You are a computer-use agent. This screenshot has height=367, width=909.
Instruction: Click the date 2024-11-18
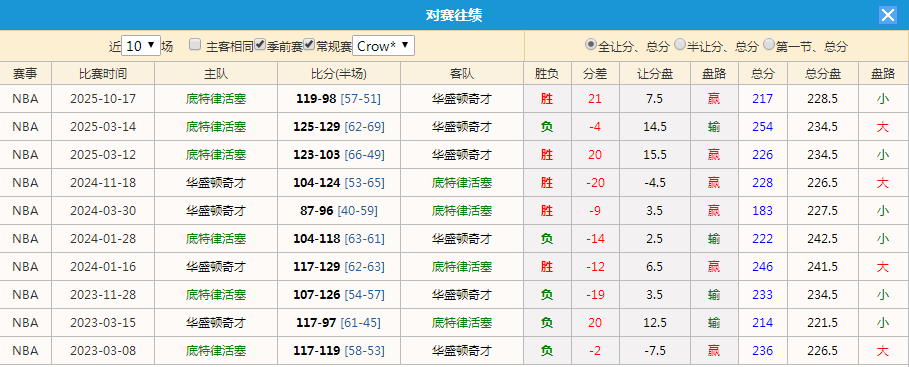point(103,183)
